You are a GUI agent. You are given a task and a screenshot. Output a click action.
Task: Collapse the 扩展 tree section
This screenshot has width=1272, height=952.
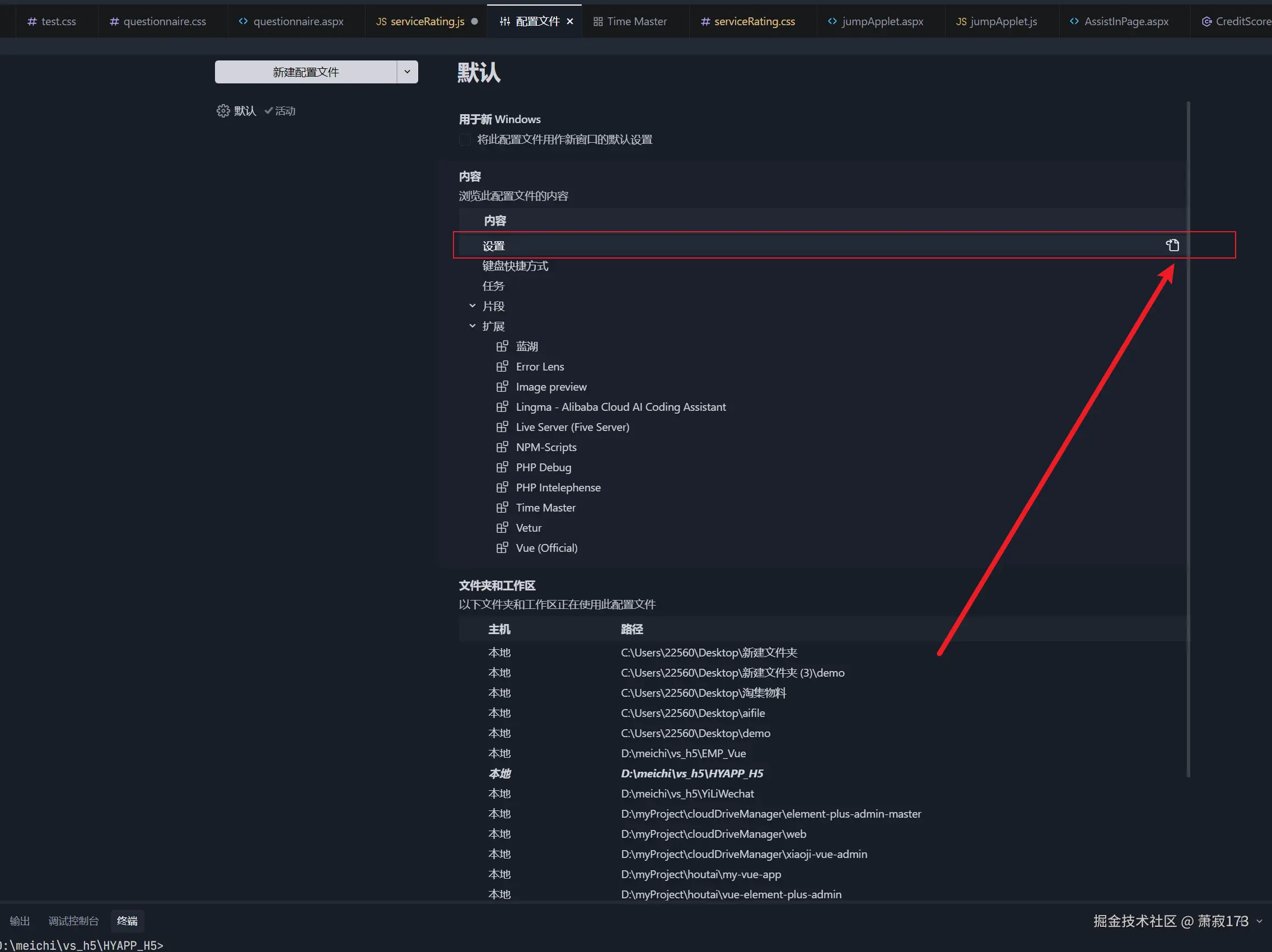pyautogui.click(x=472, y=326)
